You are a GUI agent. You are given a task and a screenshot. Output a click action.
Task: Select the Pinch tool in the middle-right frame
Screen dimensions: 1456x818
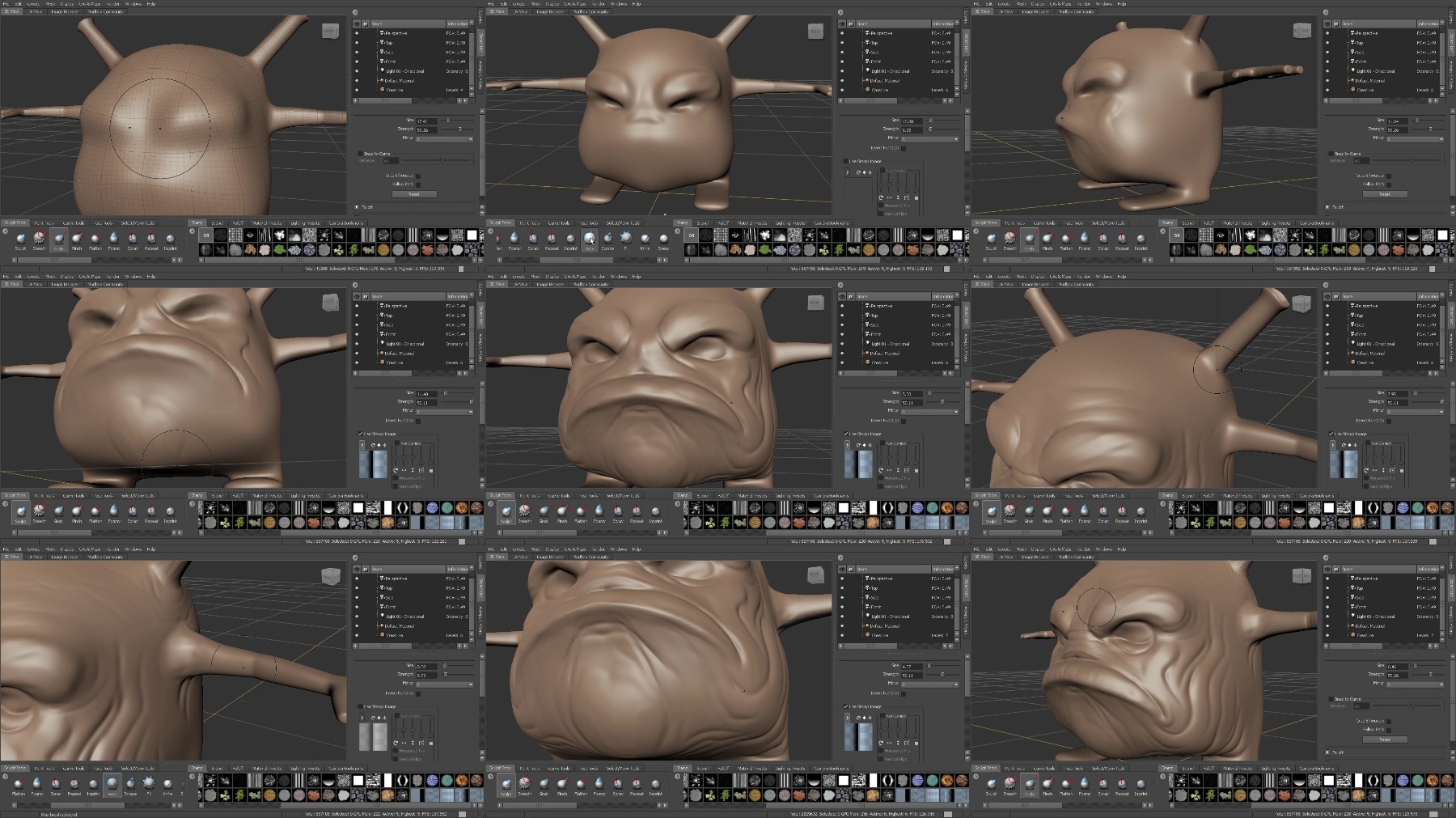tap(1048, 513)
